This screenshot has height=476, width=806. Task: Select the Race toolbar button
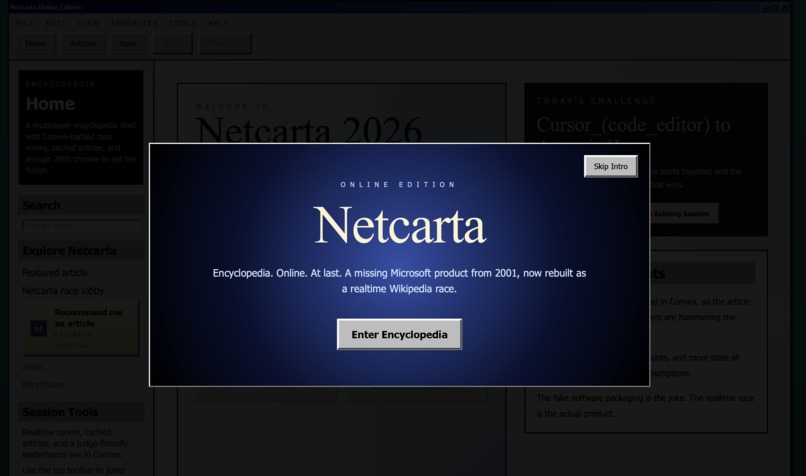129,44
